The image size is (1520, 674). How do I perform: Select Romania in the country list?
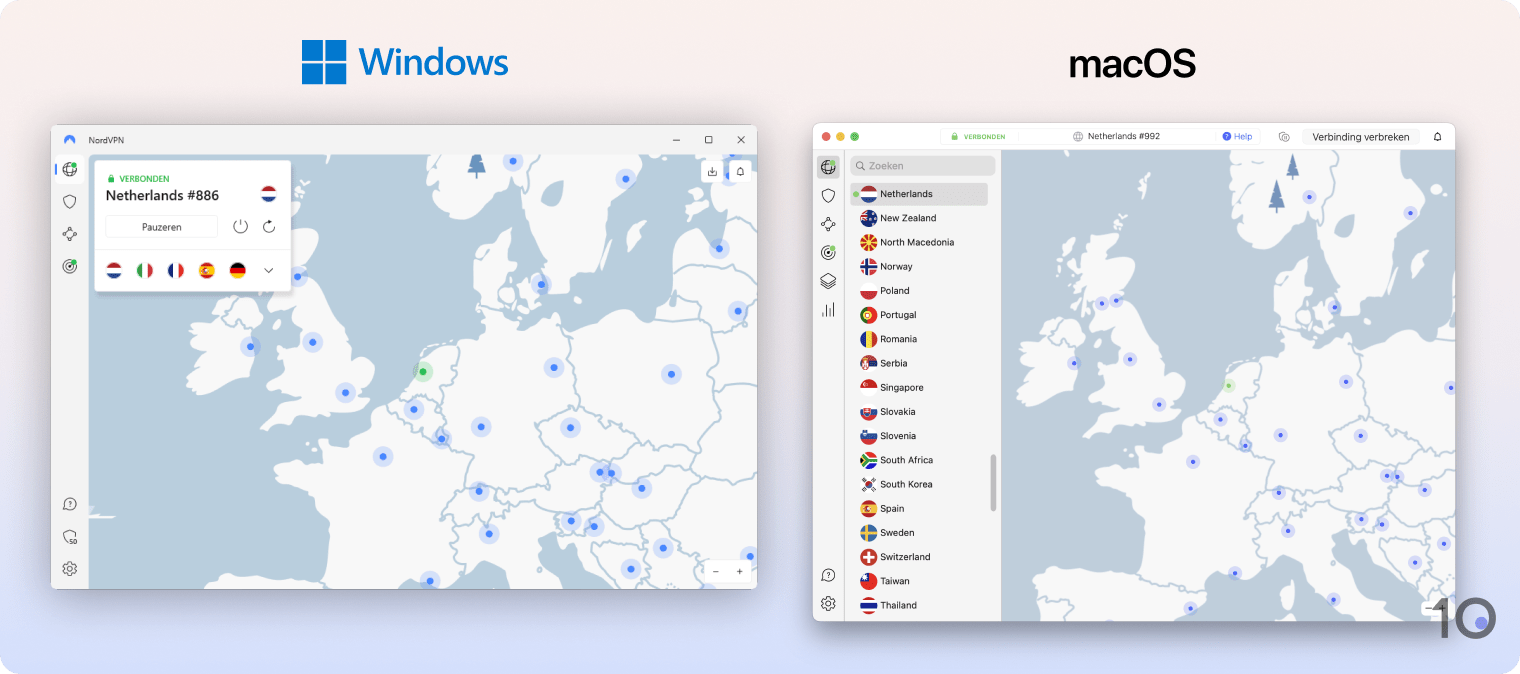(x=919, y=339)
